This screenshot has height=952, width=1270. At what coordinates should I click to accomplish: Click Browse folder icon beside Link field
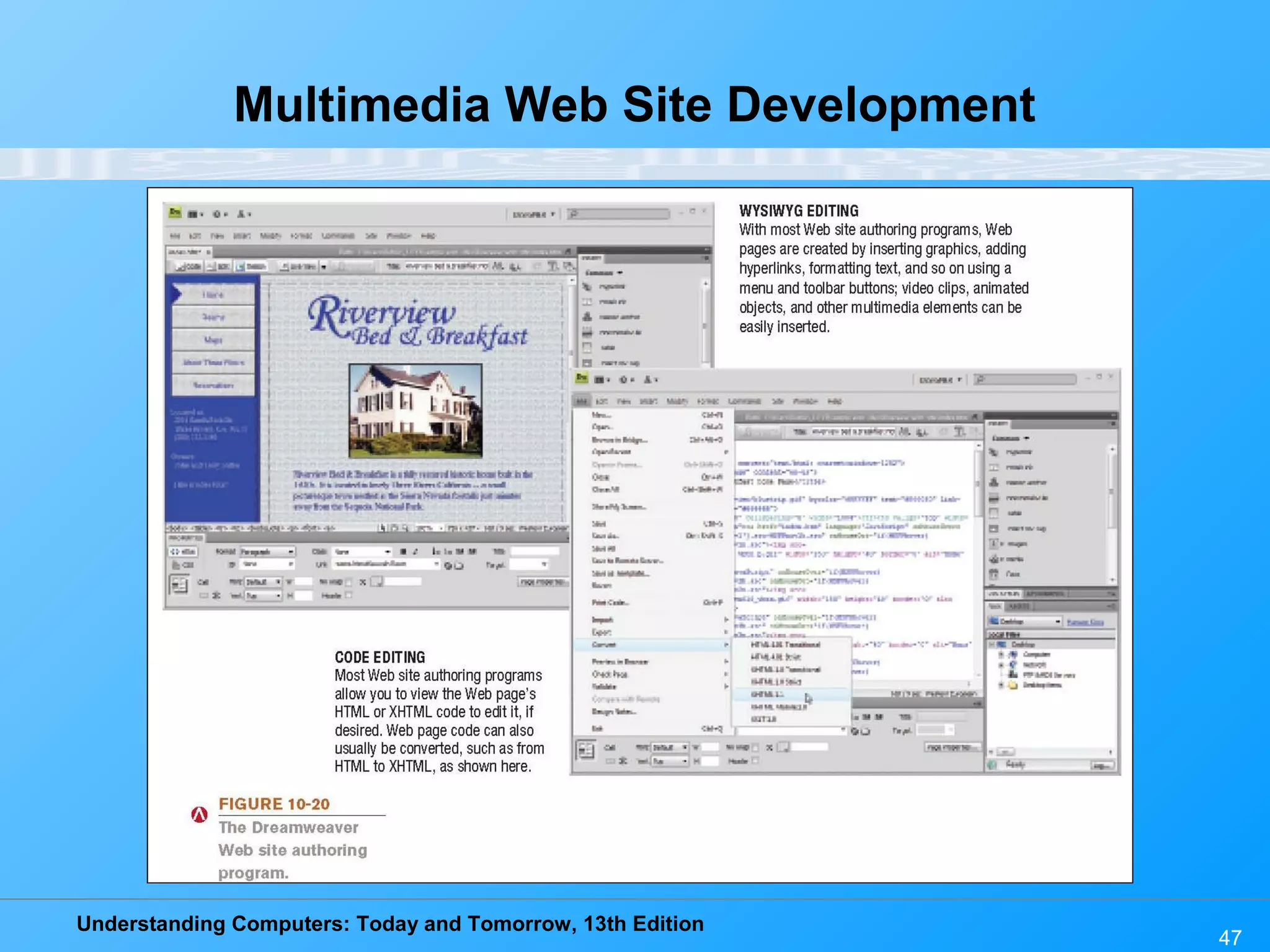(x=459, y=565)
